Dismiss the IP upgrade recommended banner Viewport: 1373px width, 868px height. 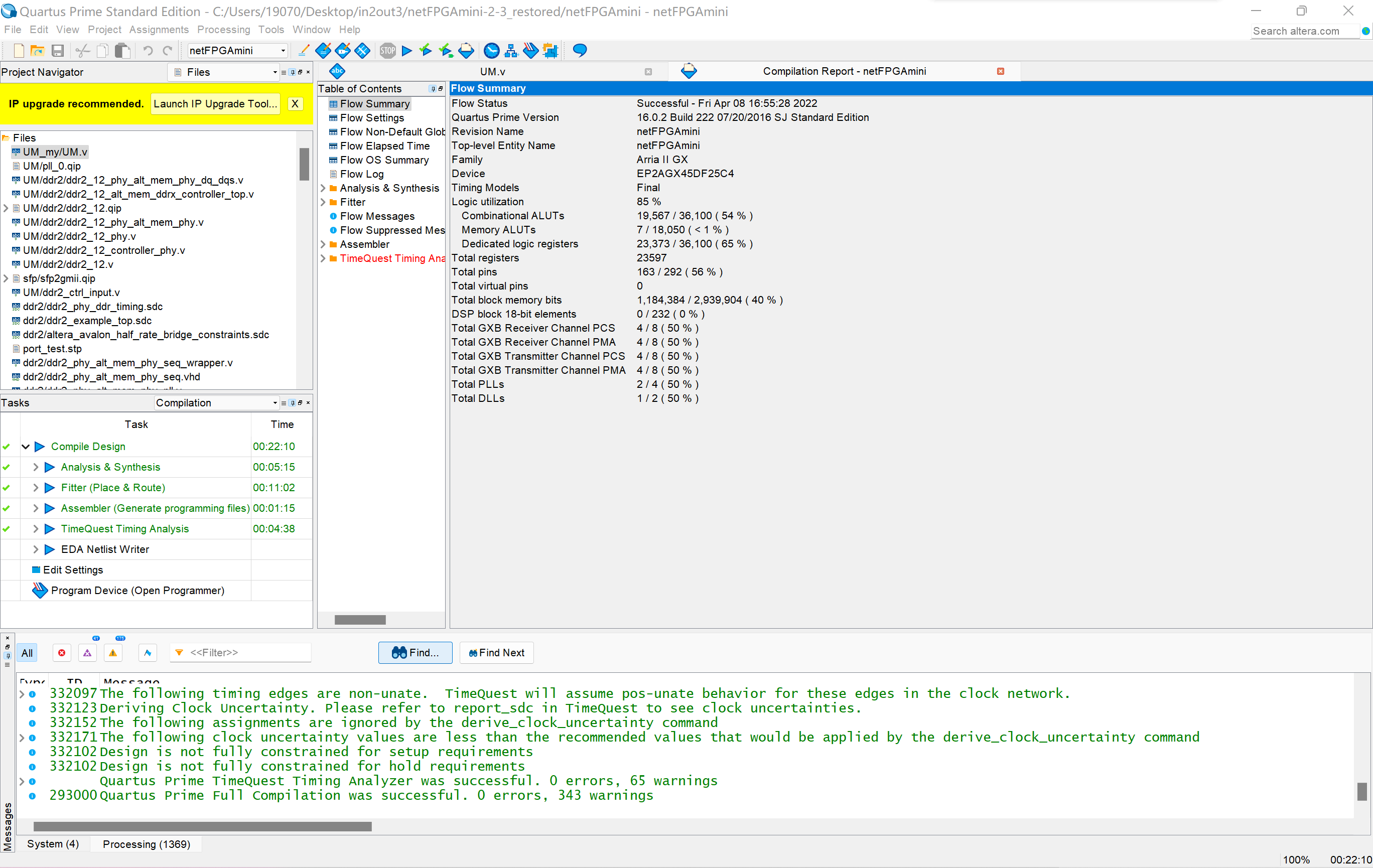pyautogui.click(x=295, y=104)
